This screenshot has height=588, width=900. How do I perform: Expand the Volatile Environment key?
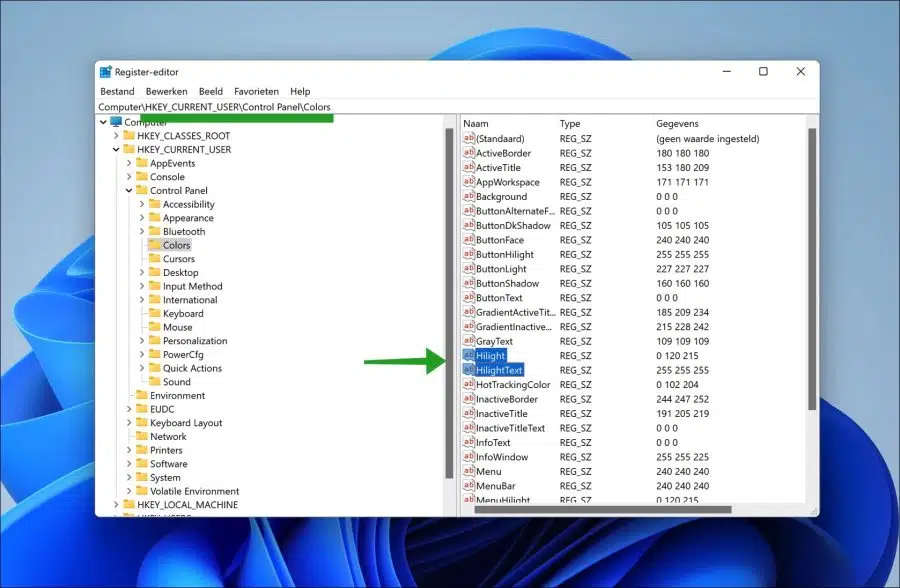(x=129, y=491)
